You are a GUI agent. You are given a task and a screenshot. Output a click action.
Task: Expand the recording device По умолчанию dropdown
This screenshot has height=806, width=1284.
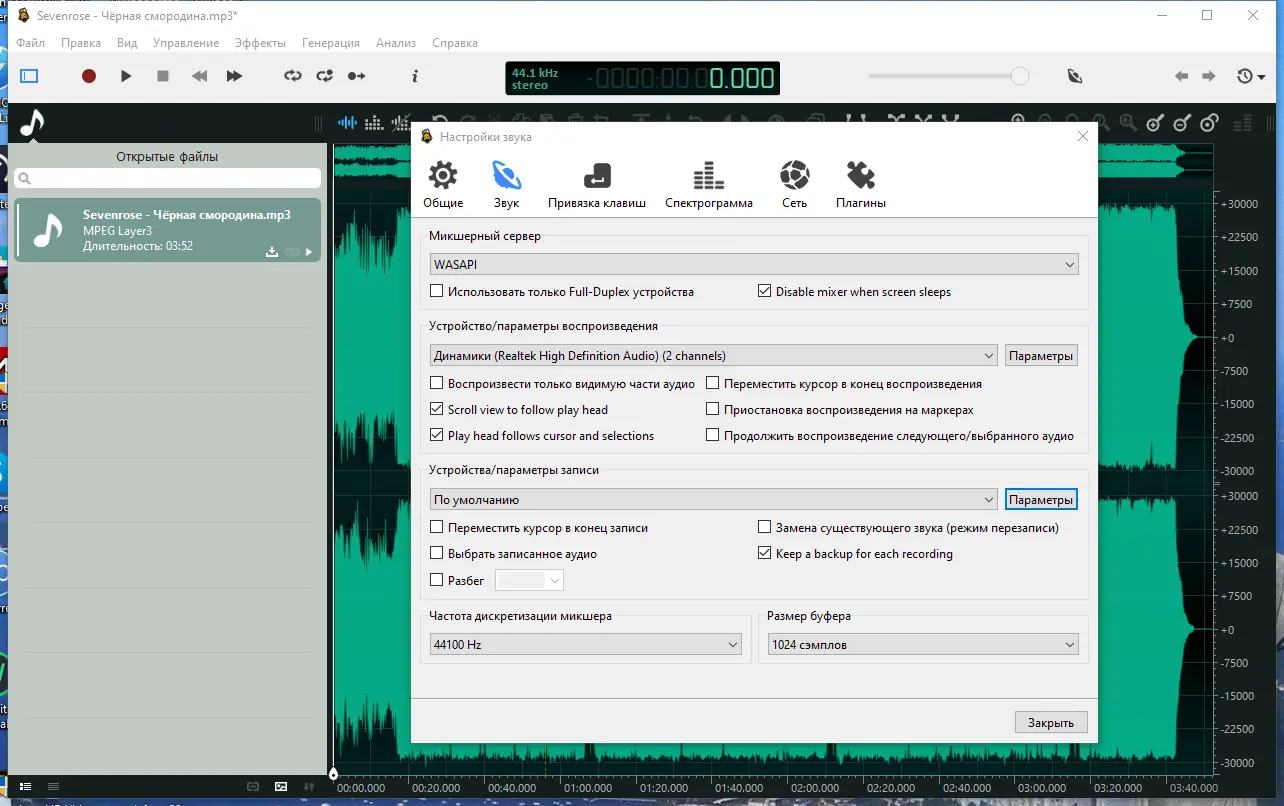[x=714, y=500]
